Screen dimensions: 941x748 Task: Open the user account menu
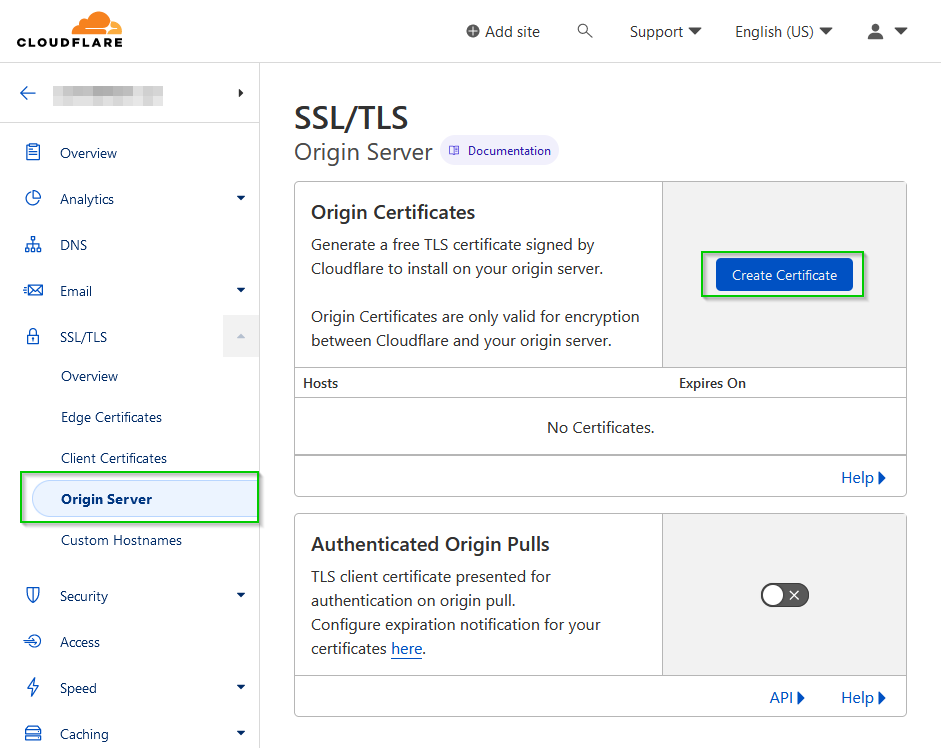pyautogui.click(x=887, y=32)
